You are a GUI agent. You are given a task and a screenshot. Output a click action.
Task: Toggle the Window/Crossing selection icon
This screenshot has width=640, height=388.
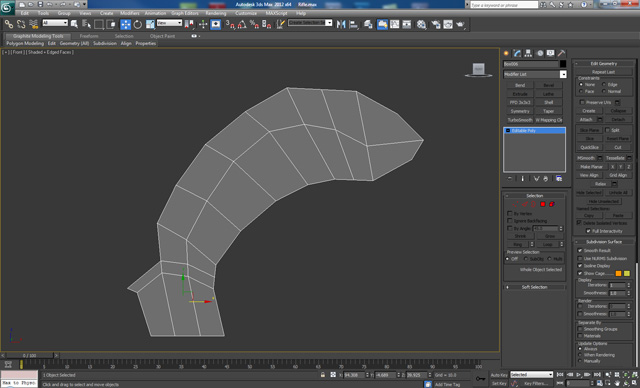pos(111,24)
